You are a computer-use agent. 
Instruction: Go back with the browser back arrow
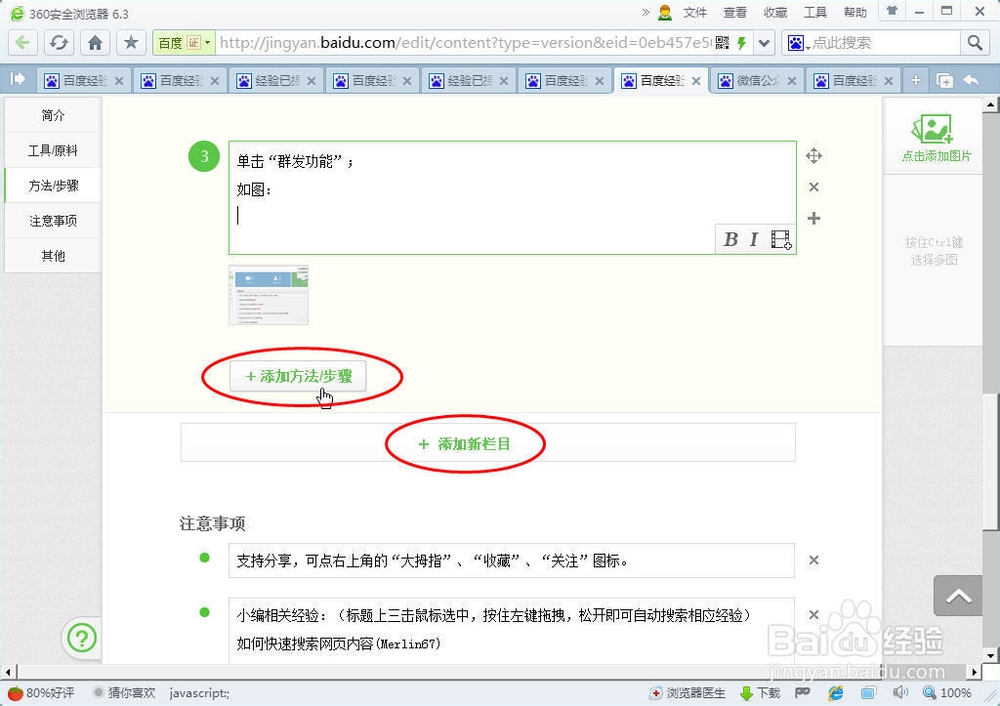pos(22,43)
